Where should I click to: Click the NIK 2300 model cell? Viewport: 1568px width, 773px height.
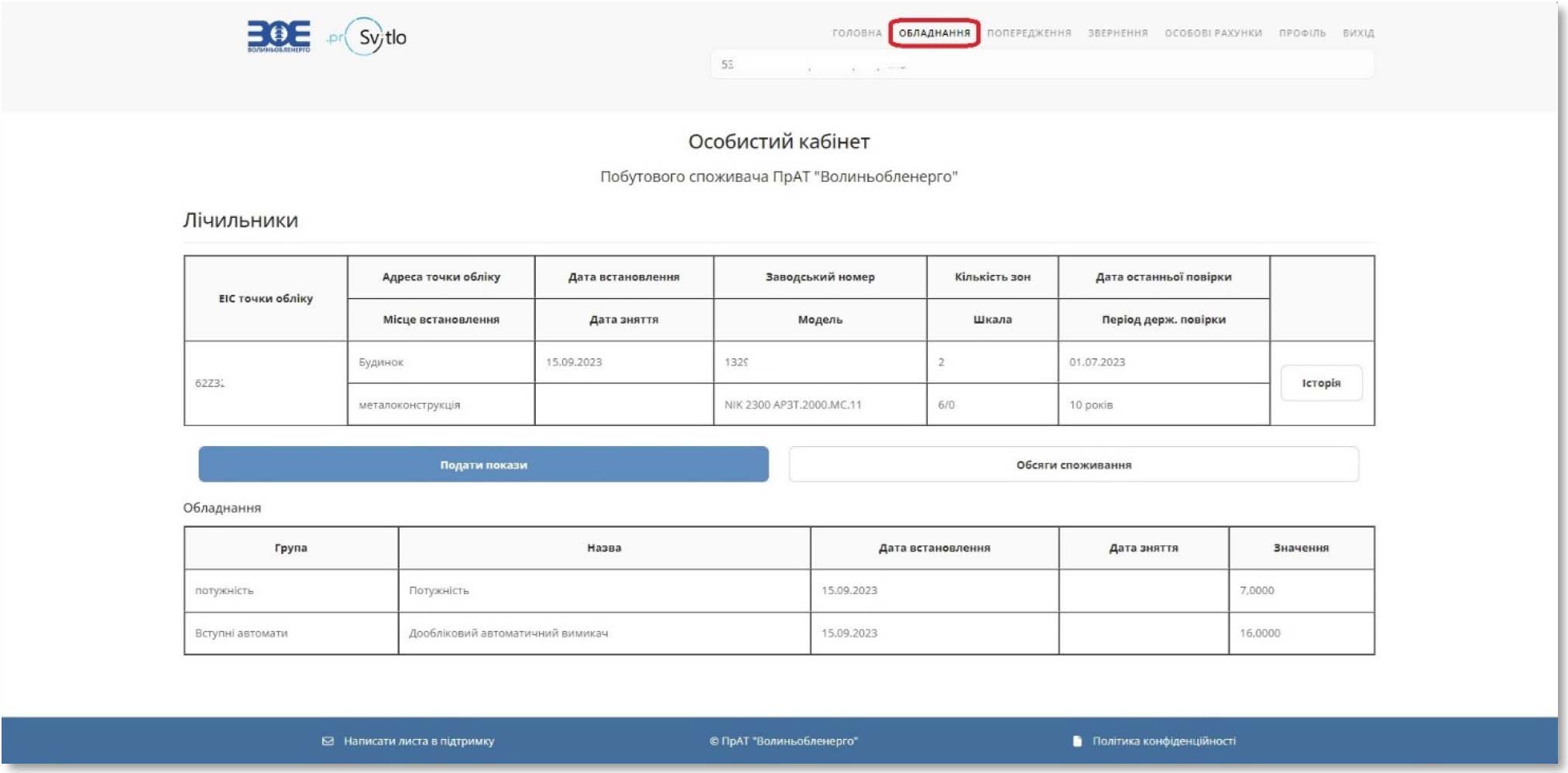coord(820,404)
